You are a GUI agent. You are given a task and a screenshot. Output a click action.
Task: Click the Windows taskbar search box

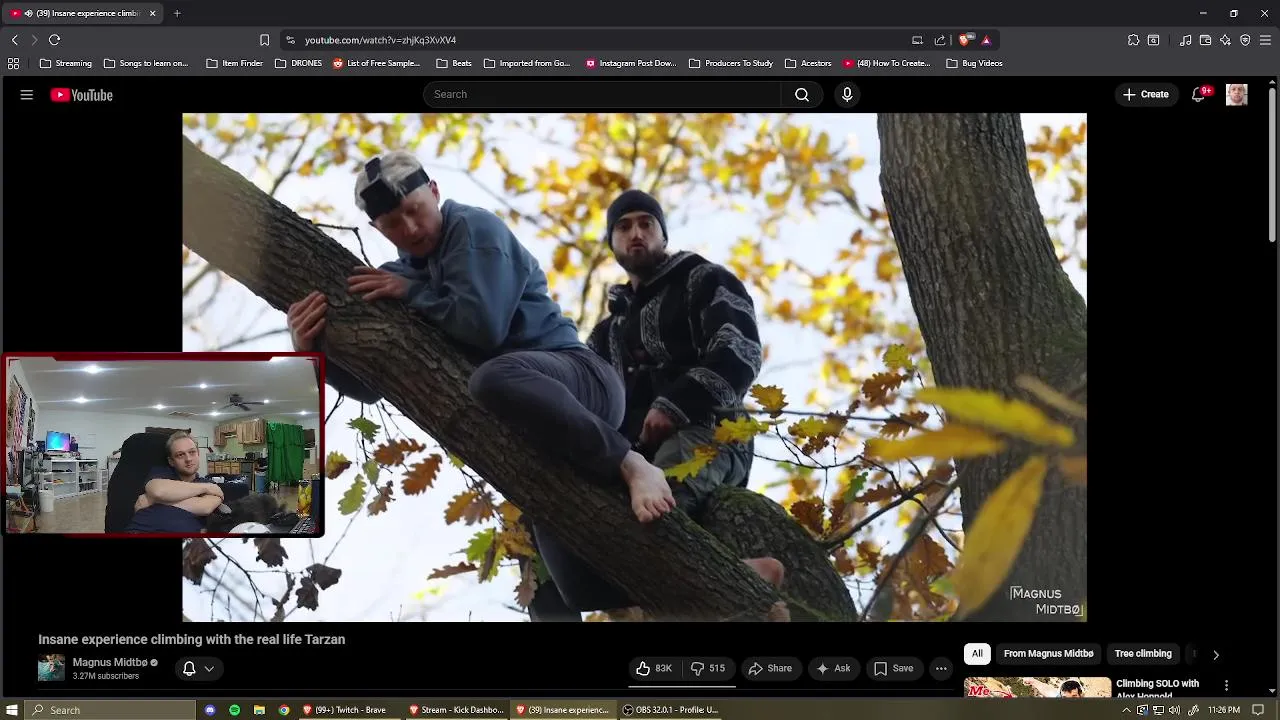108,710
